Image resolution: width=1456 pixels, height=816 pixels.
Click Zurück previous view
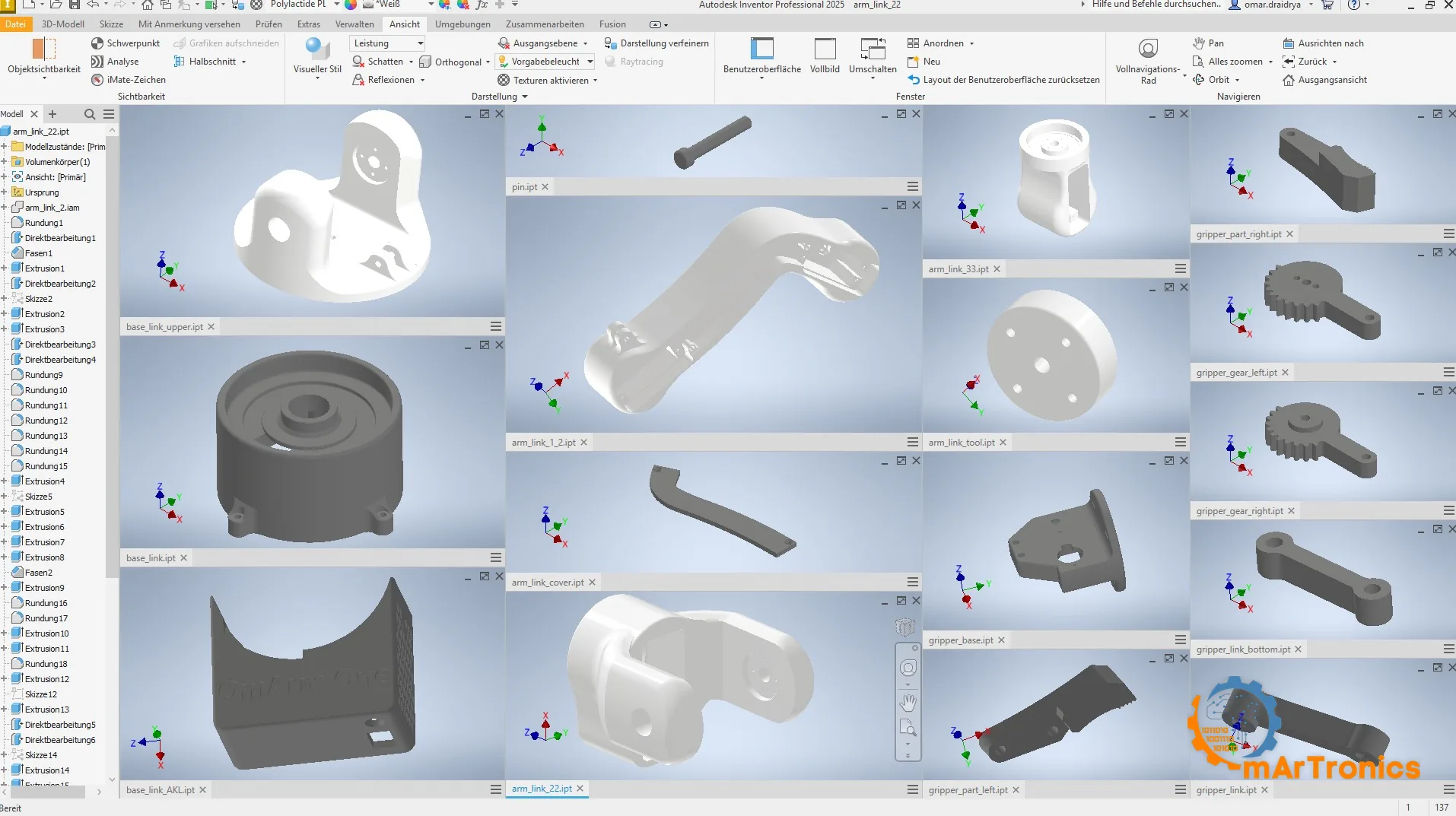pos(1305,62)
